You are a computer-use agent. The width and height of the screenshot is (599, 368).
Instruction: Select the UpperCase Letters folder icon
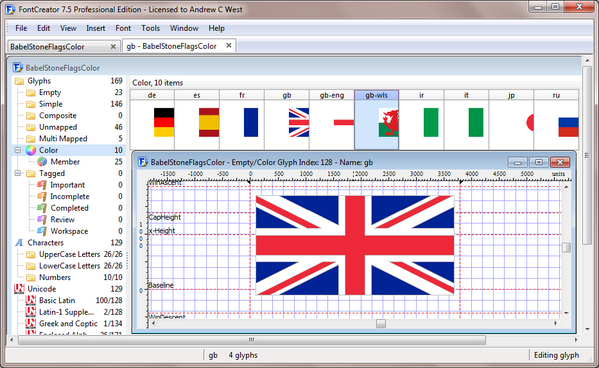click(x=31, y=255)
